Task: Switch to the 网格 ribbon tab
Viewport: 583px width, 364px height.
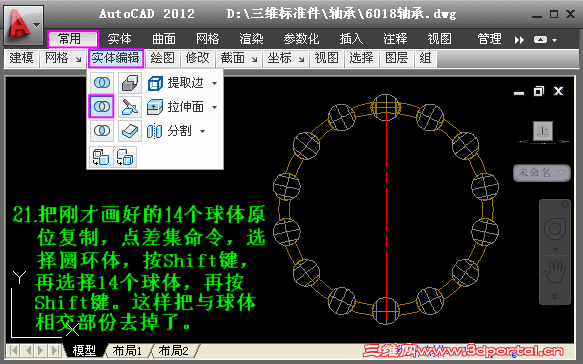Action: pyautogui.click(x=207, y=39)
